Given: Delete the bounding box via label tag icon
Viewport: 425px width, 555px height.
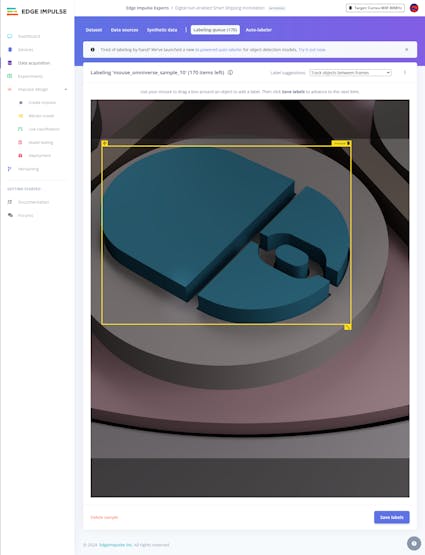Looking at the screenshot, I should (349, 143).
